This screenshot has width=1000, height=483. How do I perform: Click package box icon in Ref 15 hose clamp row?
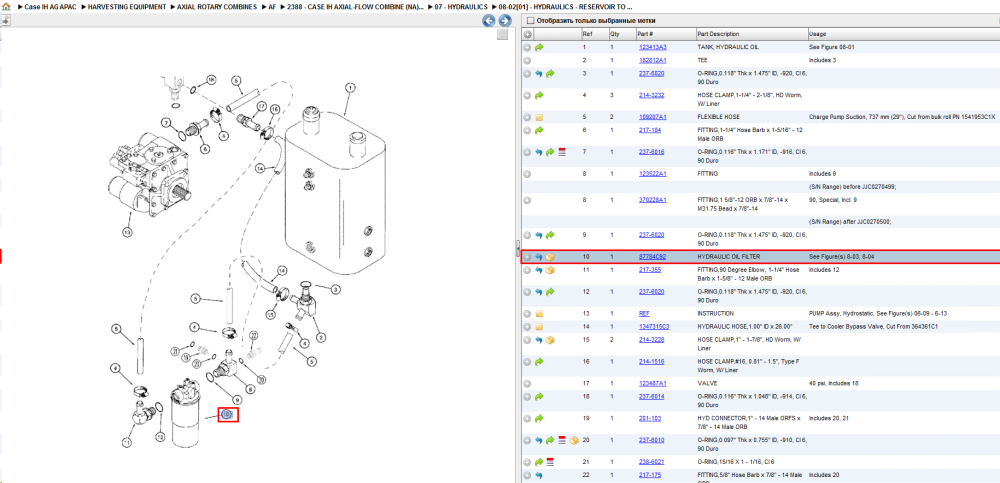[550, 340]
